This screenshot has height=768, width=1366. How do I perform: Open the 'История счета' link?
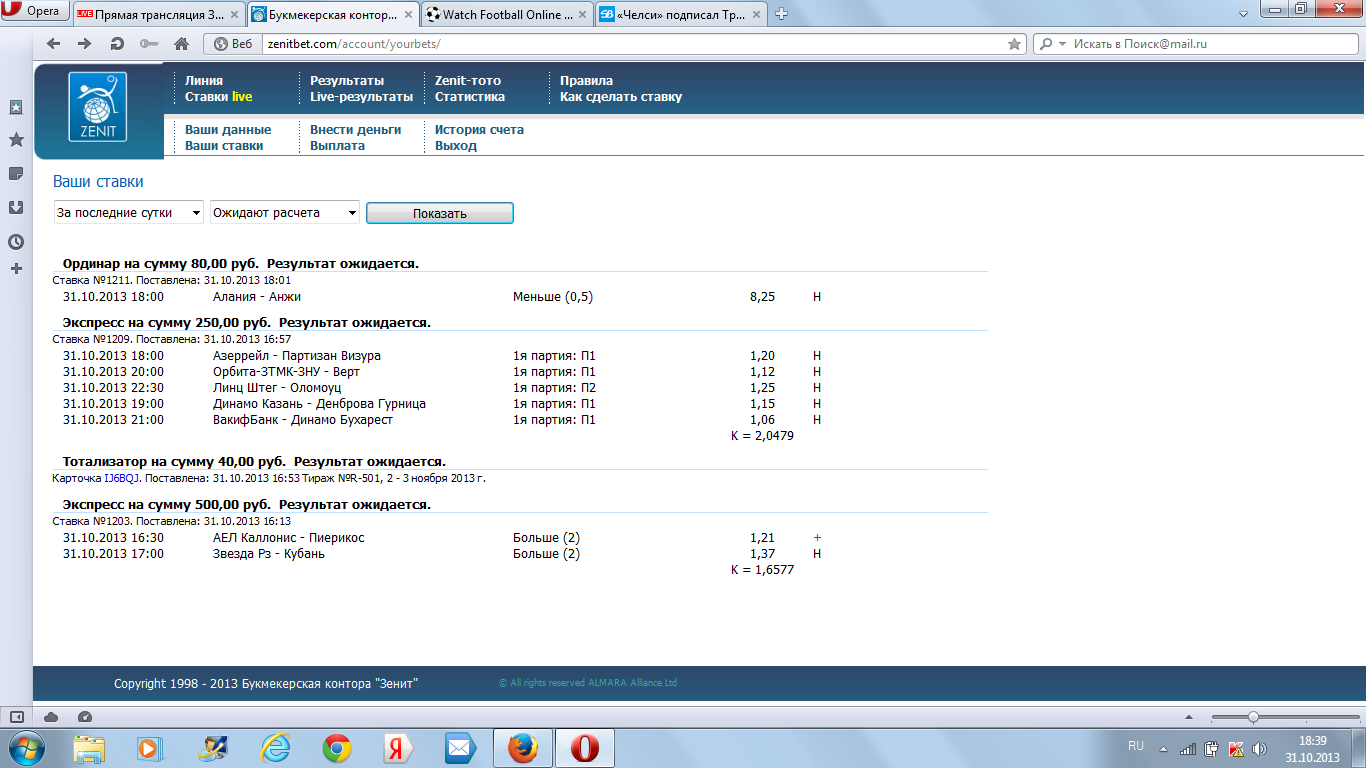coord(479,130)
